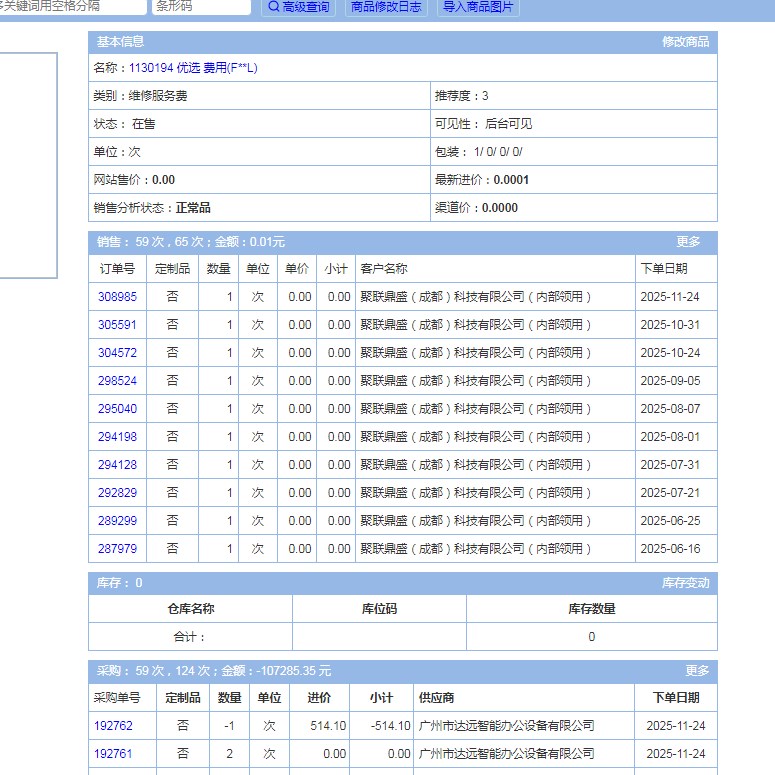Open sales order 305591
775x775 pixels.
(x=117, y=325)
